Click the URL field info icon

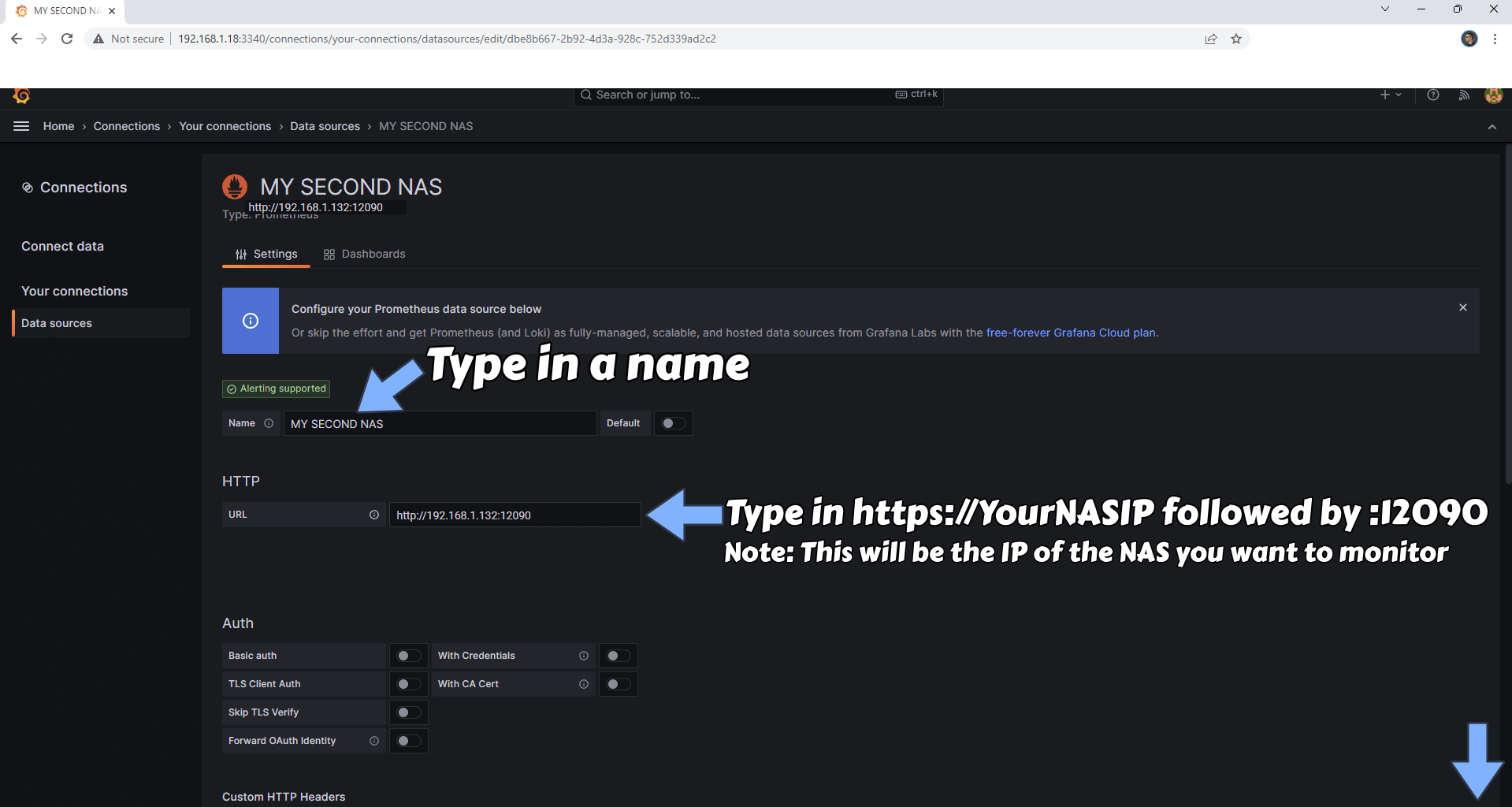[374, 515]
